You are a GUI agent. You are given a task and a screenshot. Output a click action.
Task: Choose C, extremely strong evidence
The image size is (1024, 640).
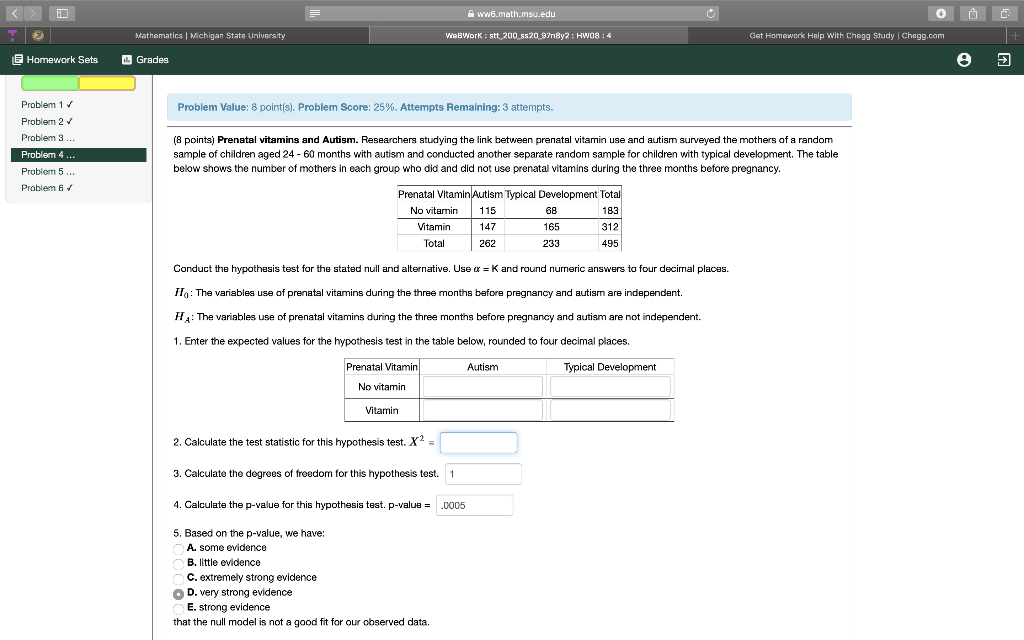[178, 578]
